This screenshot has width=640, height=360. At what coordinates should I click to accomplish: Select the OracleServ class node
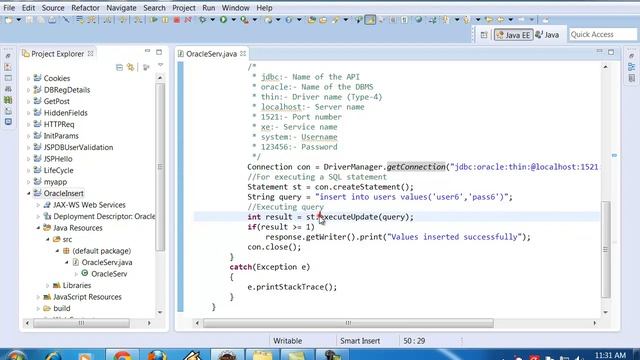(x=109, y=274)
